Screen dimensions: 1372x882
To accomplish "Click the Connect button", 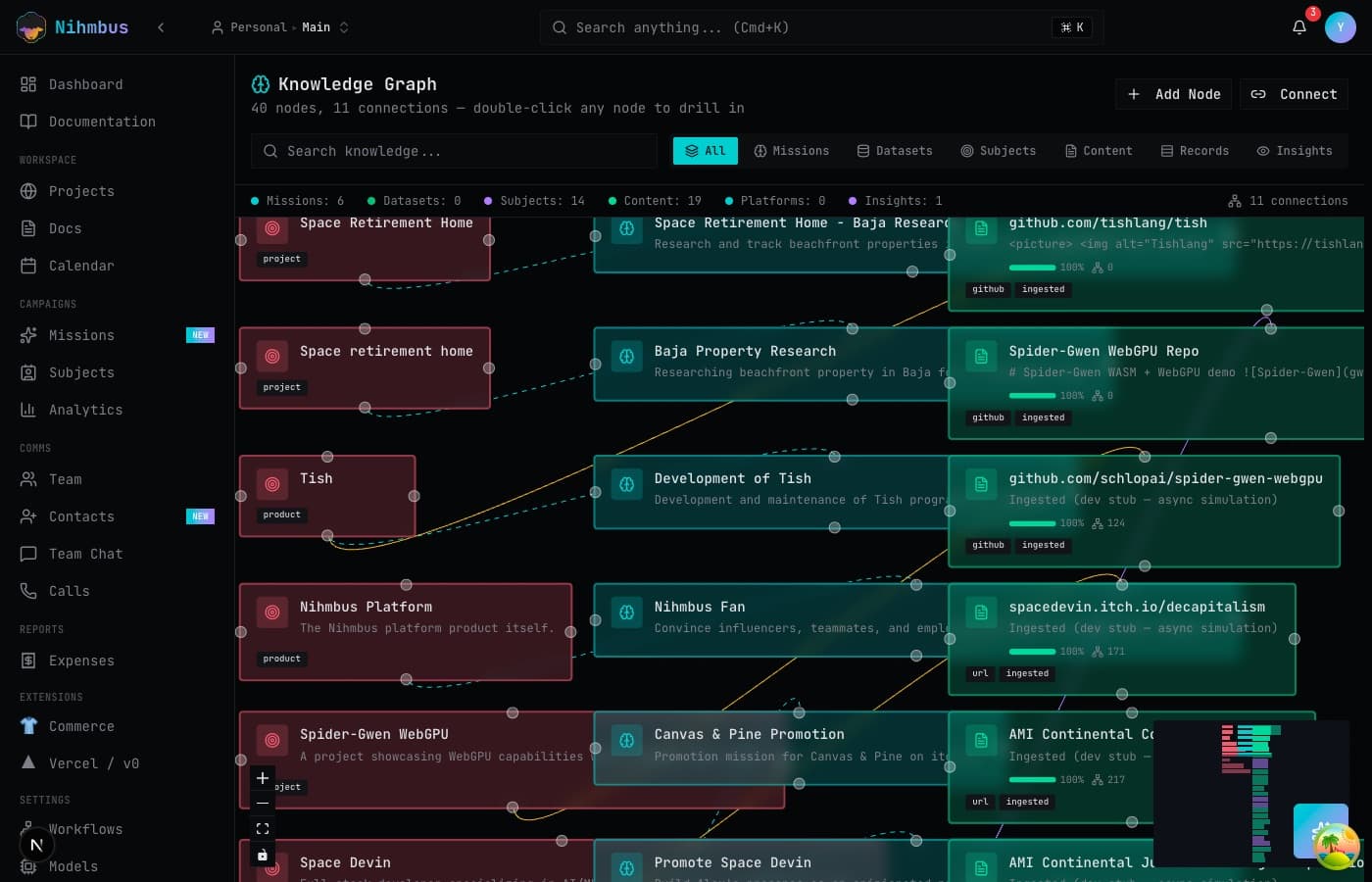I will (1295, 94).
